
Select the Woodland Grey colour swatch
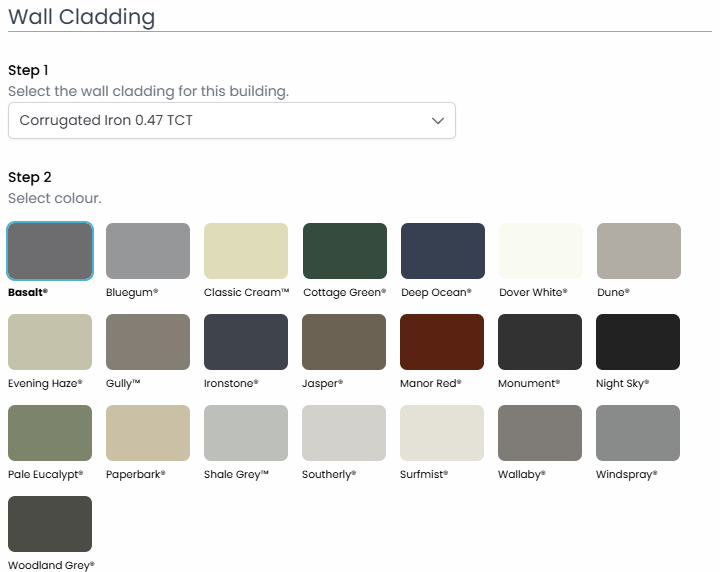click(50, 524)
